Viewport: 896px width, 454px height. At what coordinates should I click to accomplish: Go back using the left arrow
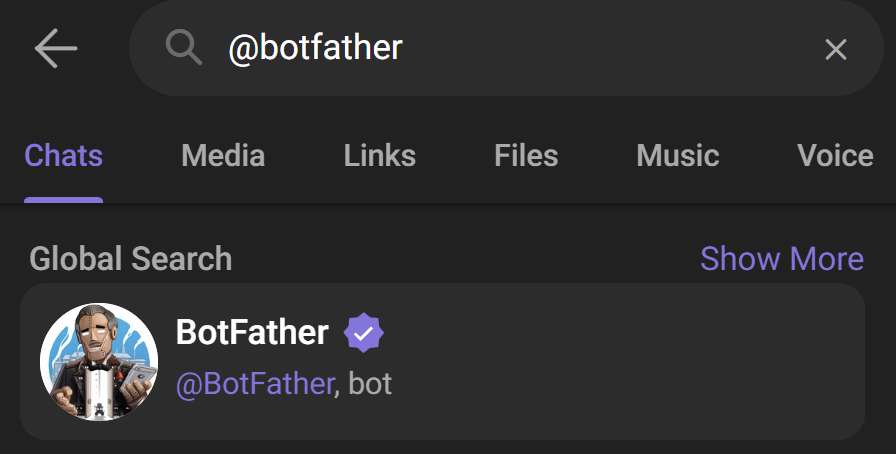(56, 49)
